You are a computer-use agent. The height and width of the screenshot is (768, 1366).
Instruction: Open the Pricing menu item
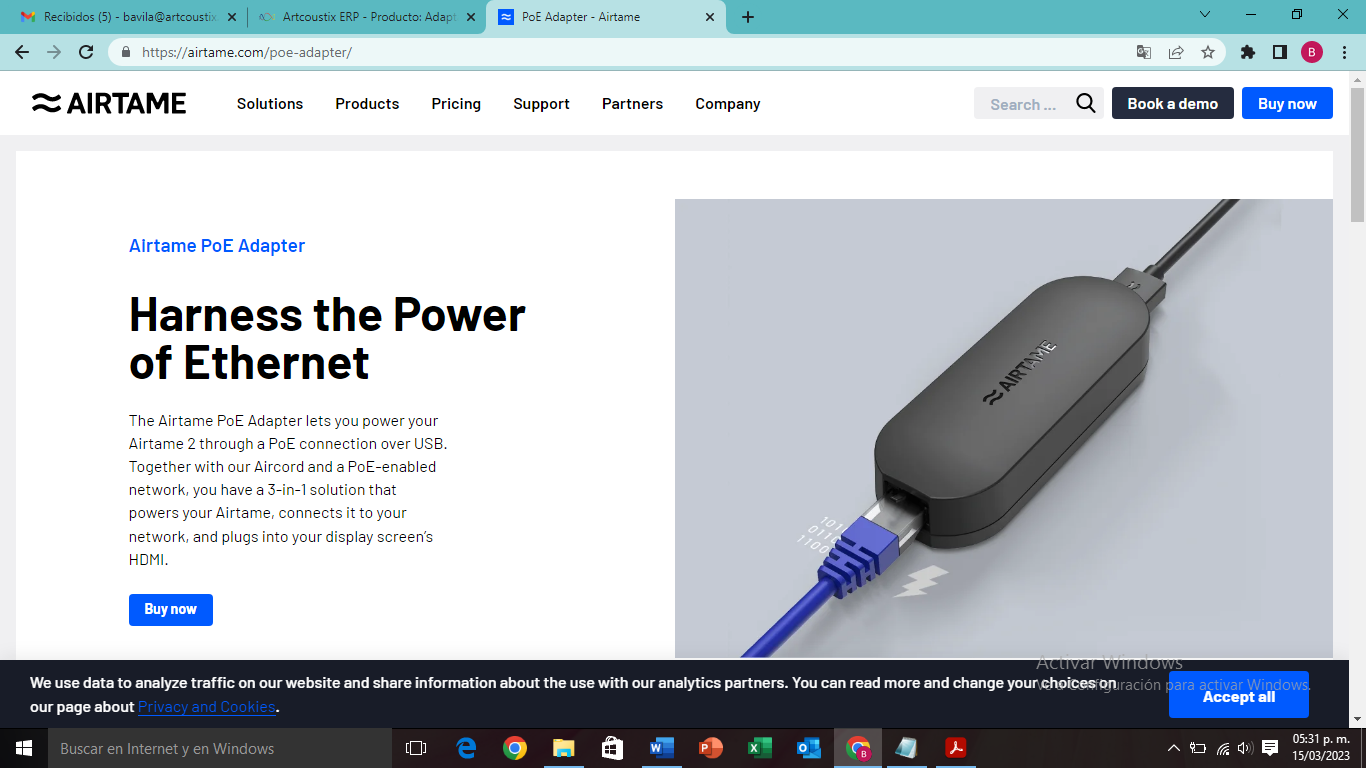click(456, 104)
